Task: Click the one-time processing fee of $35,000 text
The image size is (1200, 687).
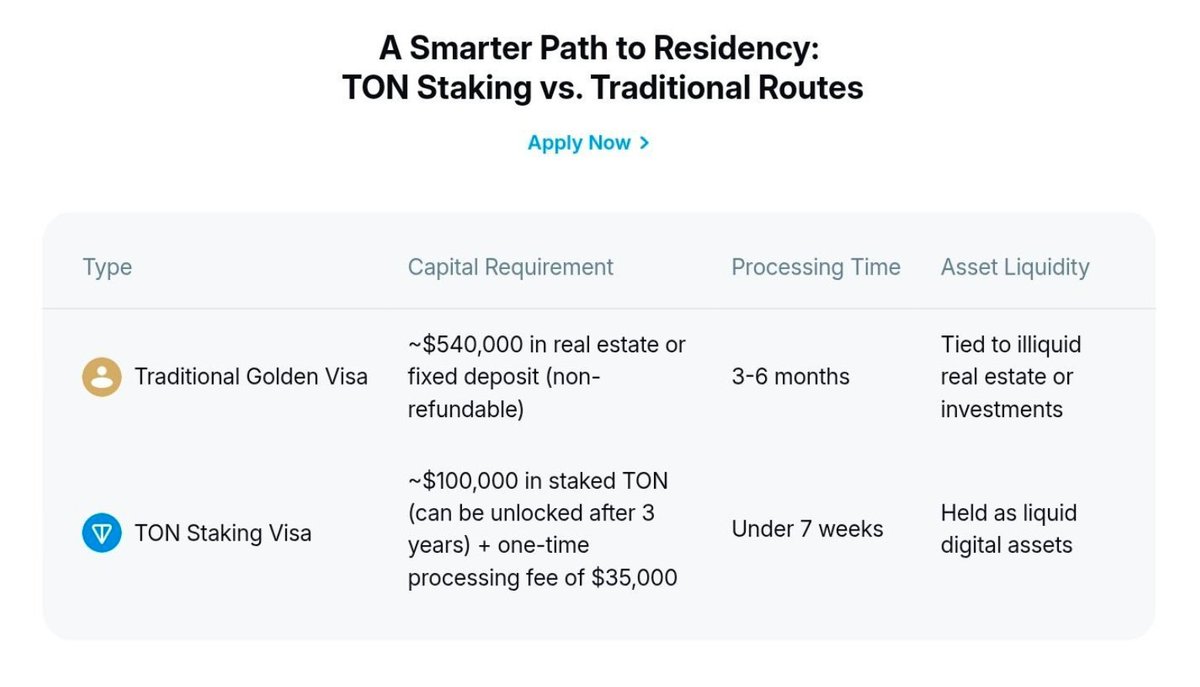Action: [542, 561]
